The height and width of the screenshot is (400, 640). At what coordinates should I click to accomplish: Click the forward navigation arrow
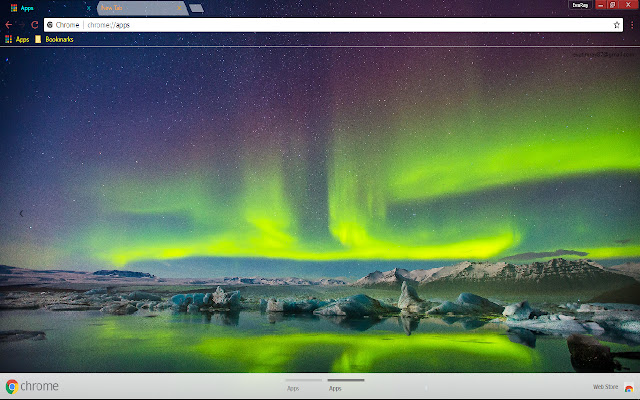(x=22, y=25)
